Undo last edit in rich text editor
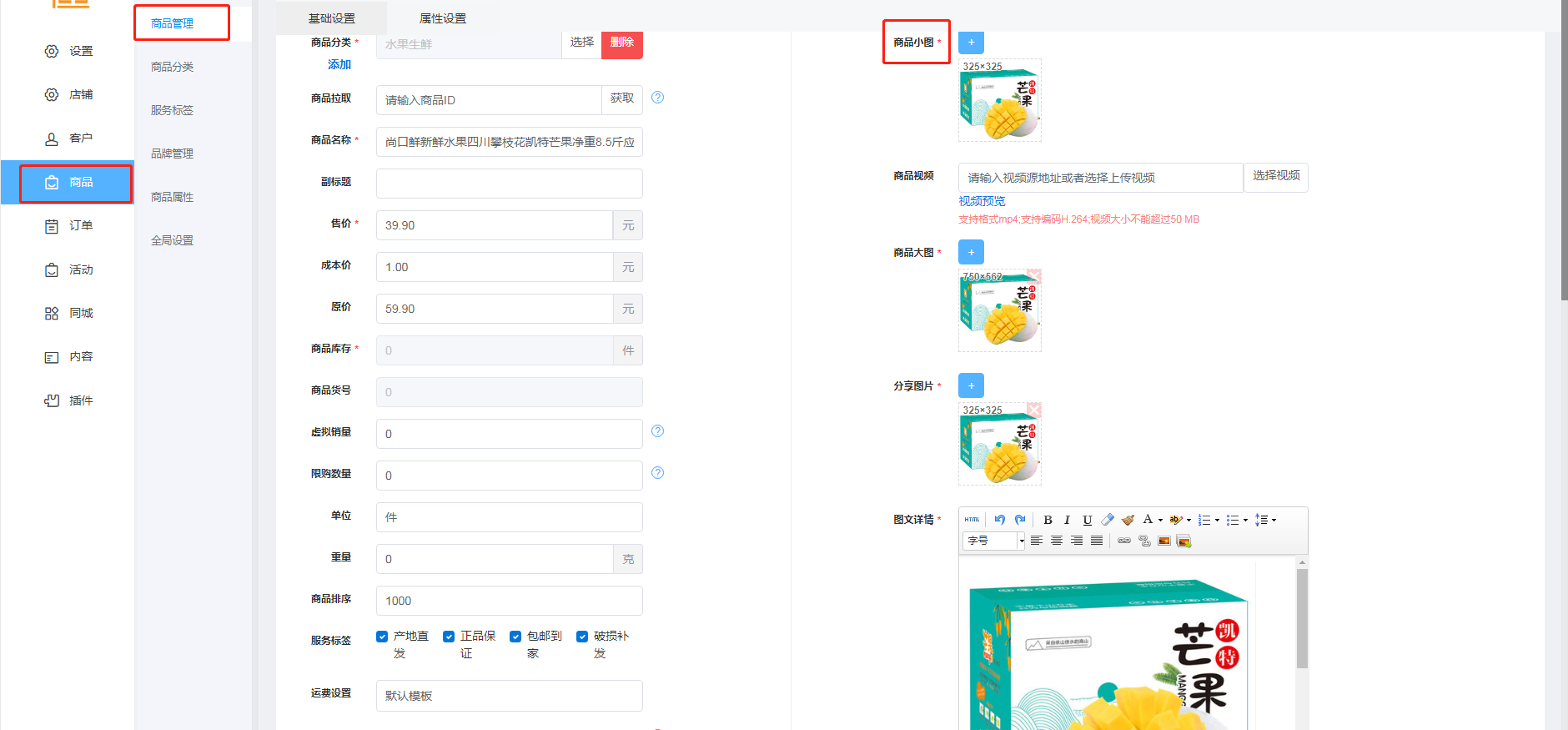 (999, 520)
